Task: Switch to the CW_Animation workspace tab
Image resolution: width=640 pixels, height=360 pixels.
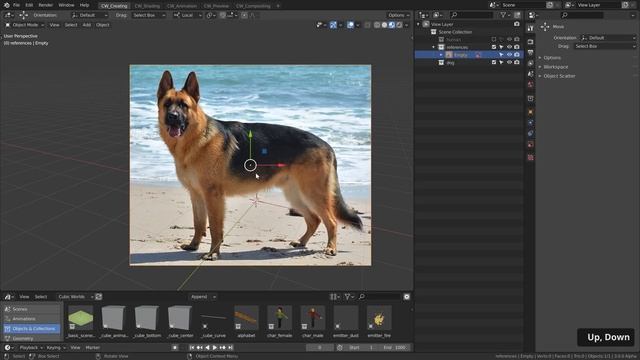Action: [x=182, y=6]
